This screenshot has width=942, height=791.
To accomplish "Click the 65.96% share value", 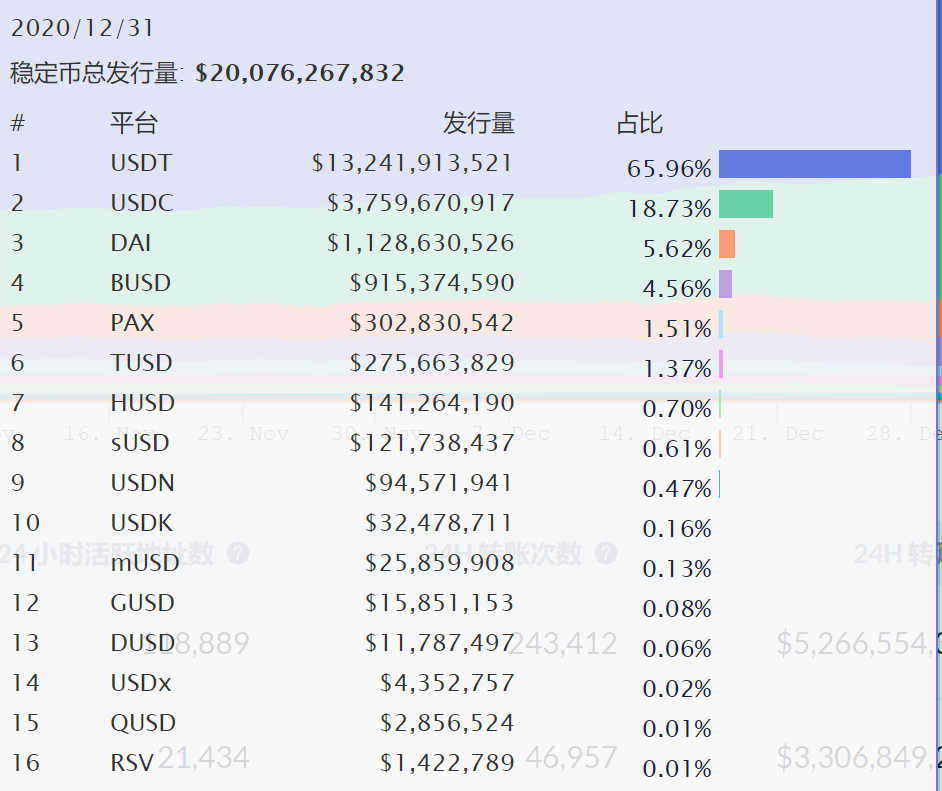I will pyautogui.click(x=669, y=168).
